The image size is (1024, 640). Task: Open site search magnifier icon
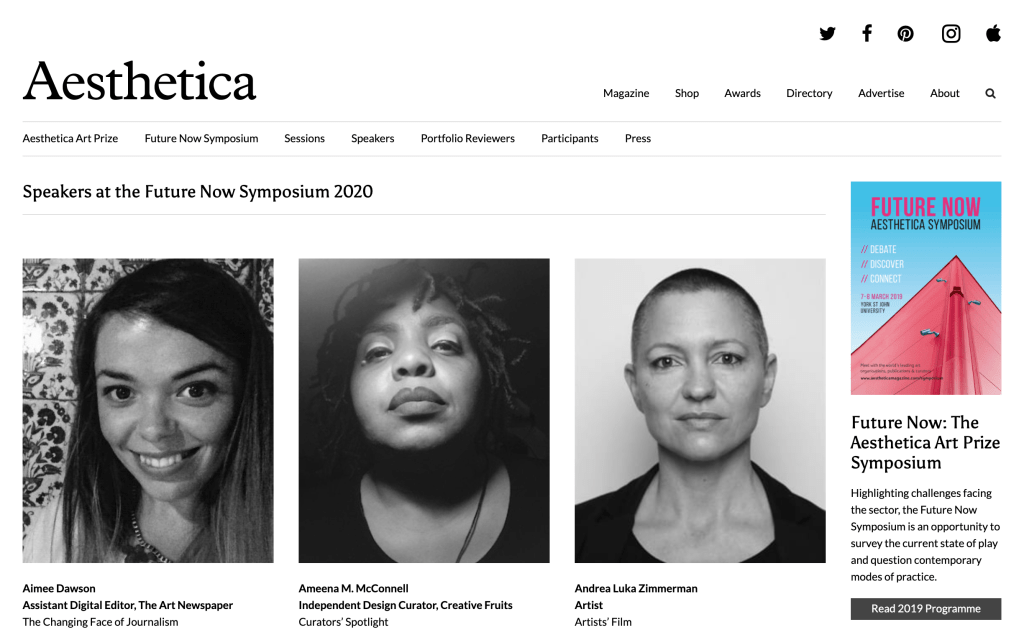click(990, 93)
